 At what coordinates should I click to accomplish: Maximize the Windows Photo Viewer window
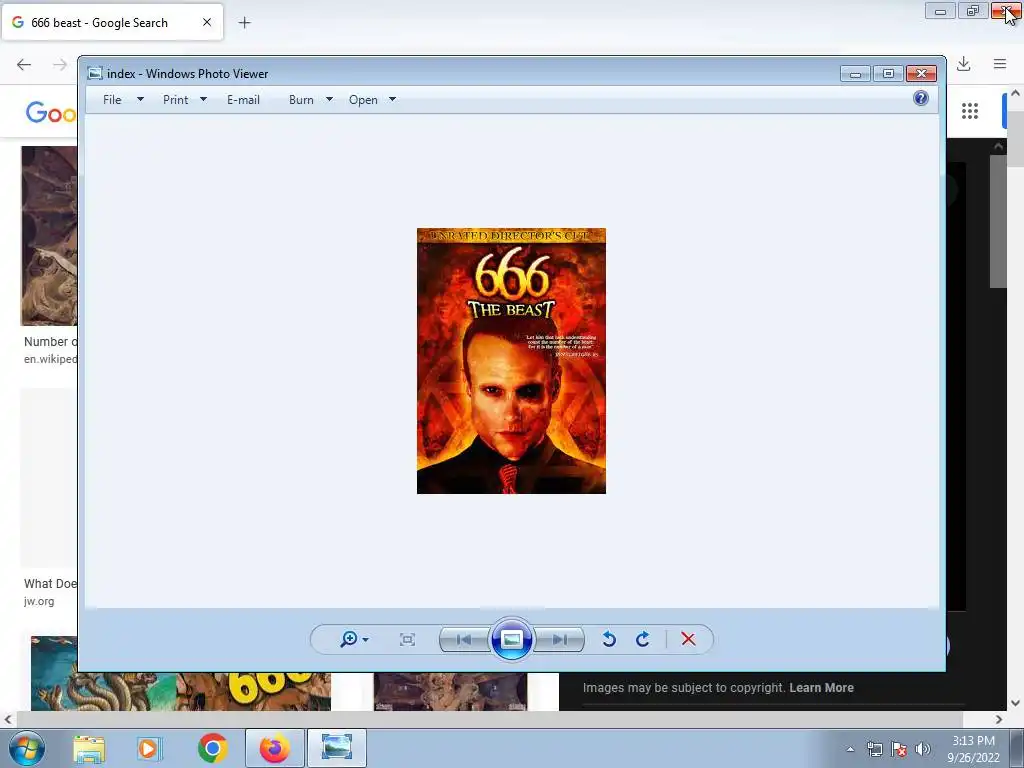pyautogui.click(x=888, y=74)
